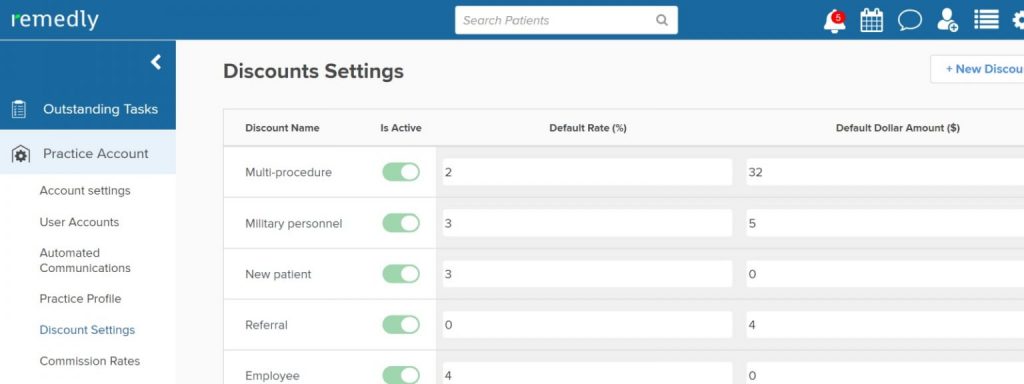The image size is (1024, 384).
Task: Click the Referral discount name
Action: pos(266,325)
